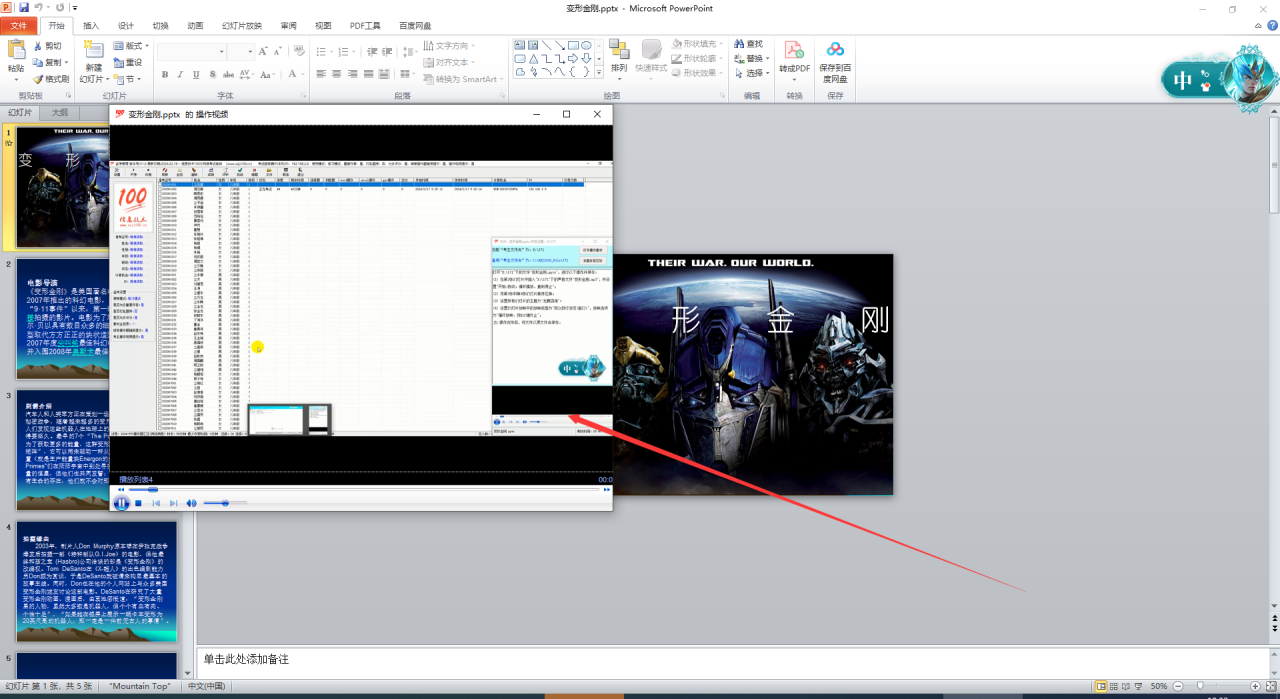Viewport: 1280px width, 699px height.
Task: Click Find (查找) in editing group
Action: tap(749, 44)
